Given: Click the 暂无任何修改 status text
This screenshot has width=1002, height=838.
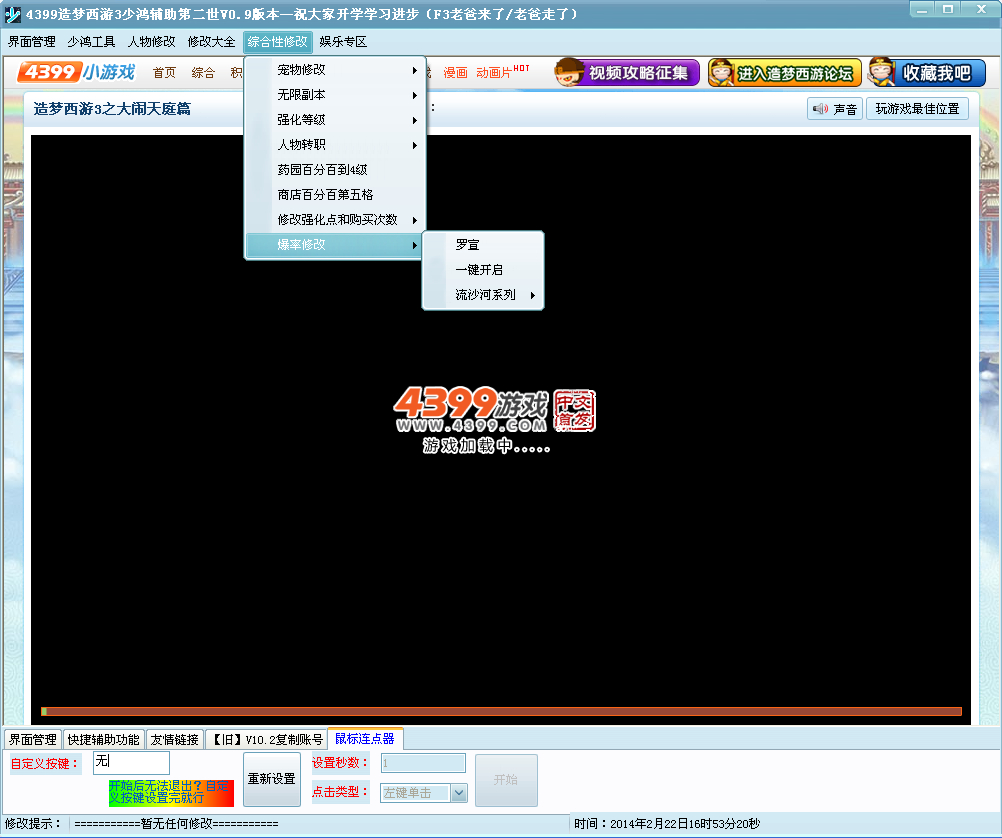Looking at the screenshot, I should tap(176, 824).
